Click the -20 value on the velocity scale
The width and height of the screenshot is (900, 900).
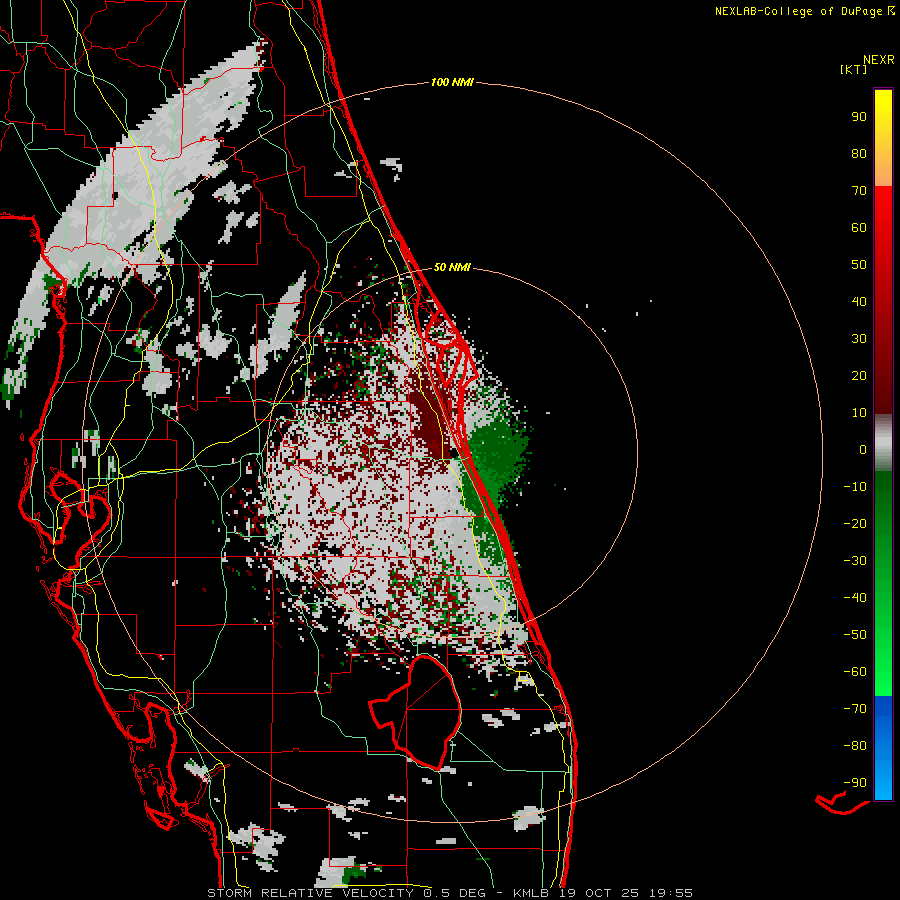click(x=855, y=523)
